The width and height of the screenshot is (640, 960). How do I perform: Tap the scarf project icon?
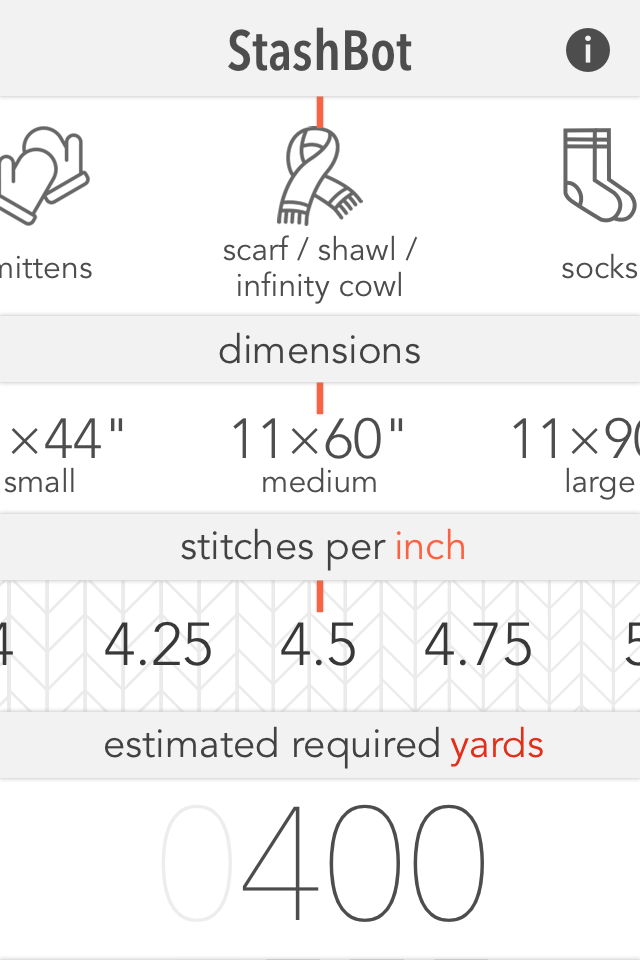pyautogui.click(x=319, y=177)
